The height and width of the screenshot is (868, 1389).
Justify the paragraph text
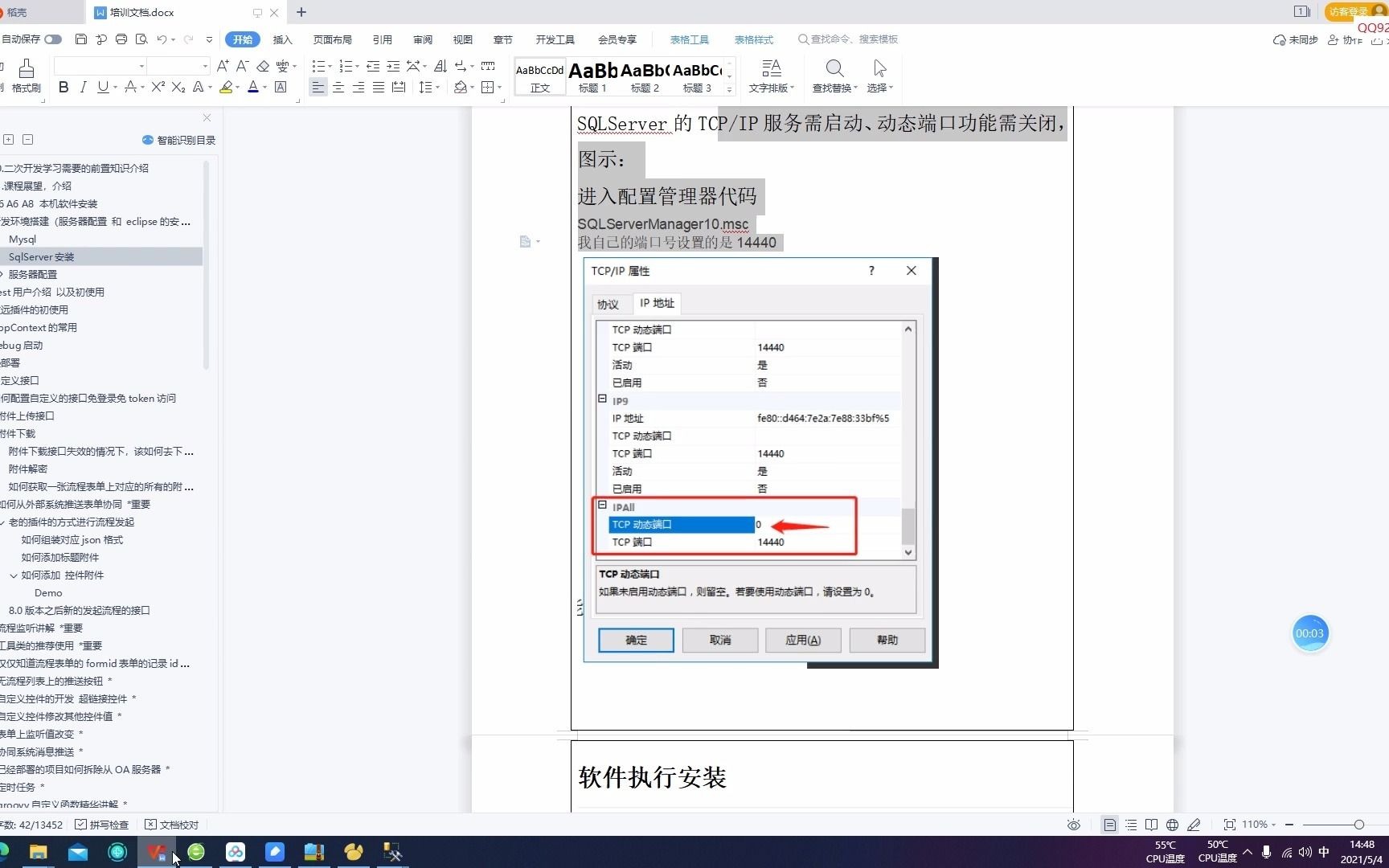point(379,87)
